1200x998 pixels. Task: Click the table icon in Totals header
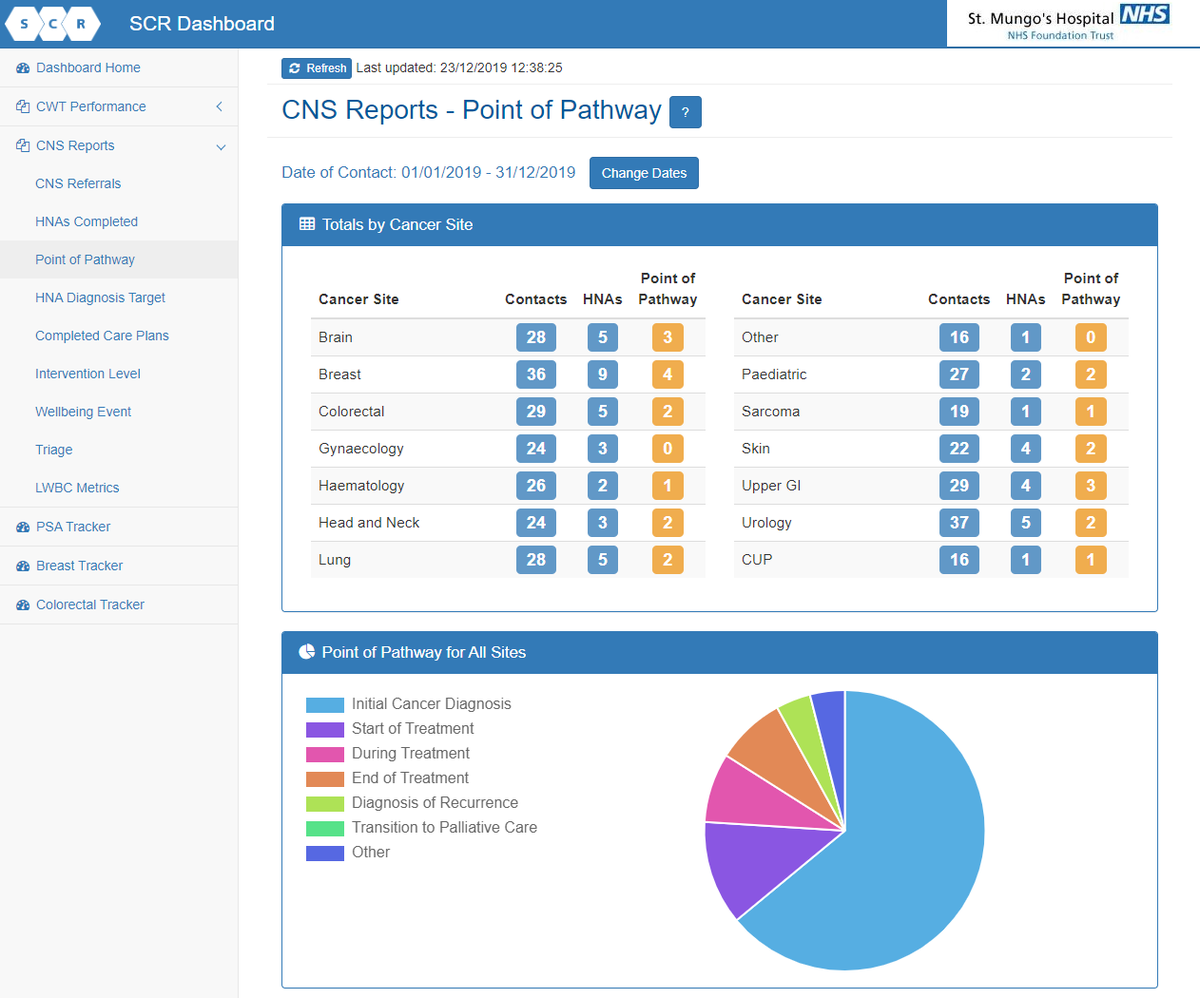point(307,225)
